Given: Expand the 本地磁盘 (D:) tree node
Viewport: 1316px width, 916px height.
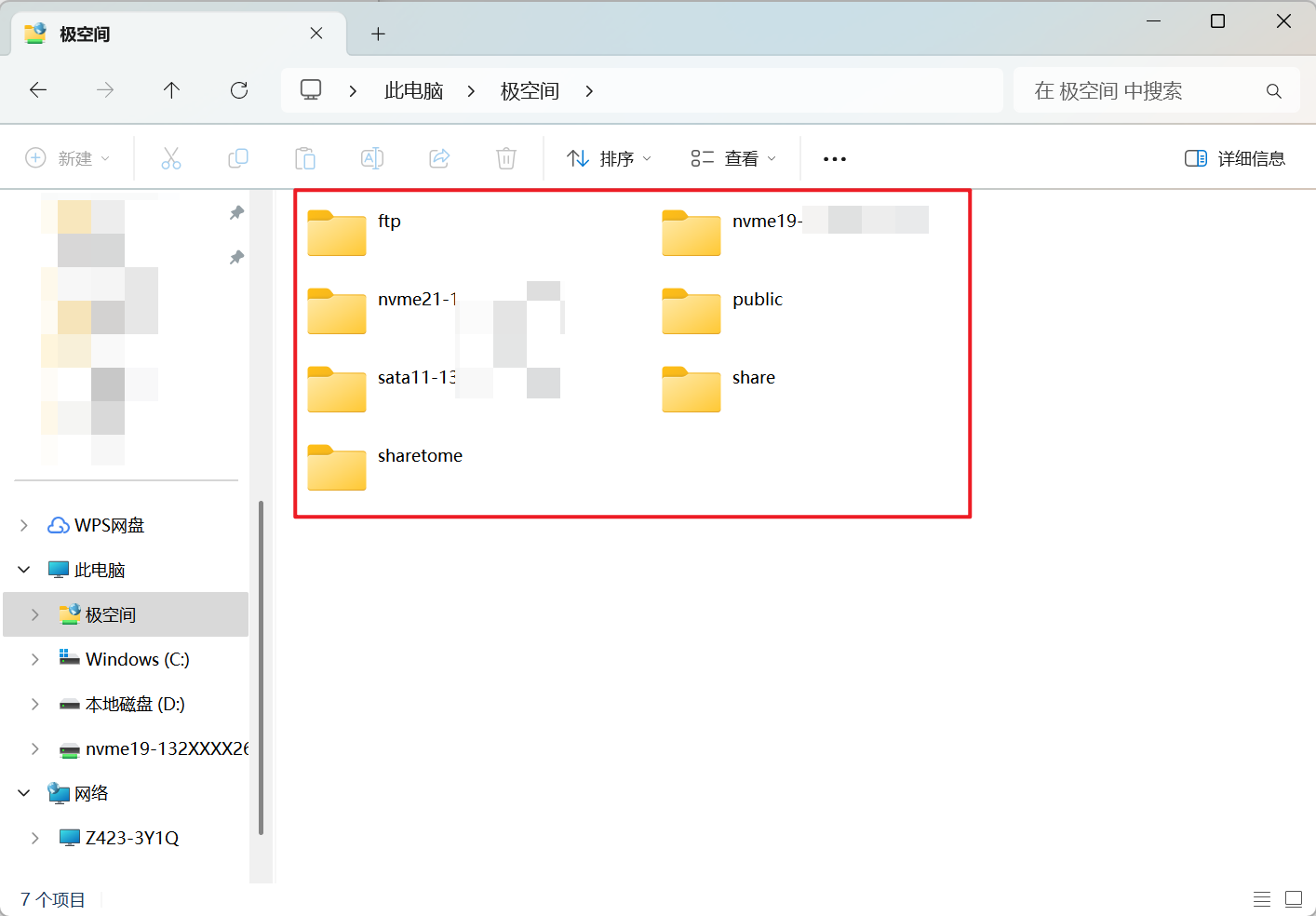Looking at the screenshot, I should pyautogui.click(x=35, y=704).
